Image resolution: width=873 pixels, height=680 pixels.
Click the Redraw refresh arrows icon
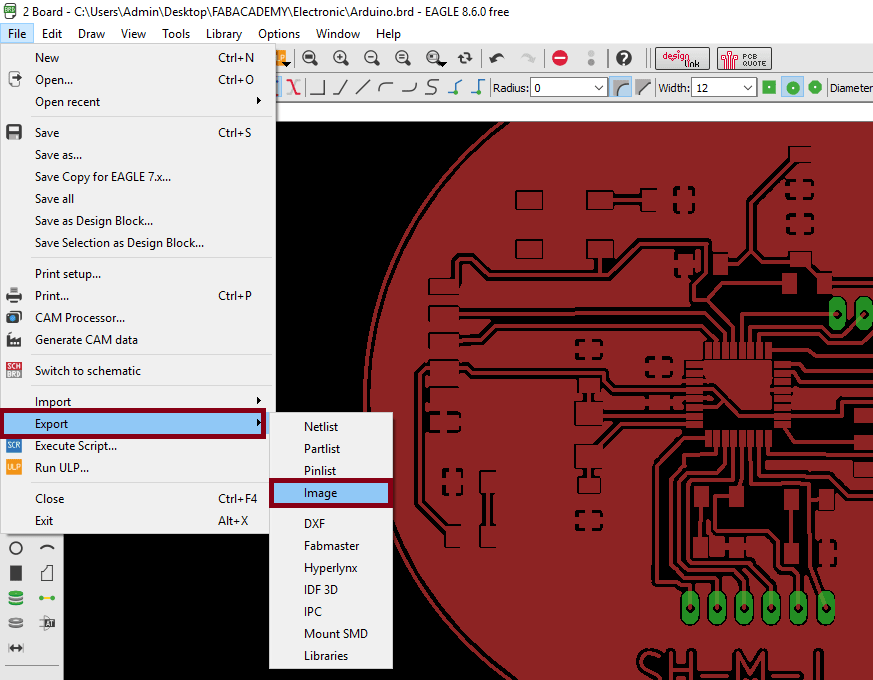[465, 58]
